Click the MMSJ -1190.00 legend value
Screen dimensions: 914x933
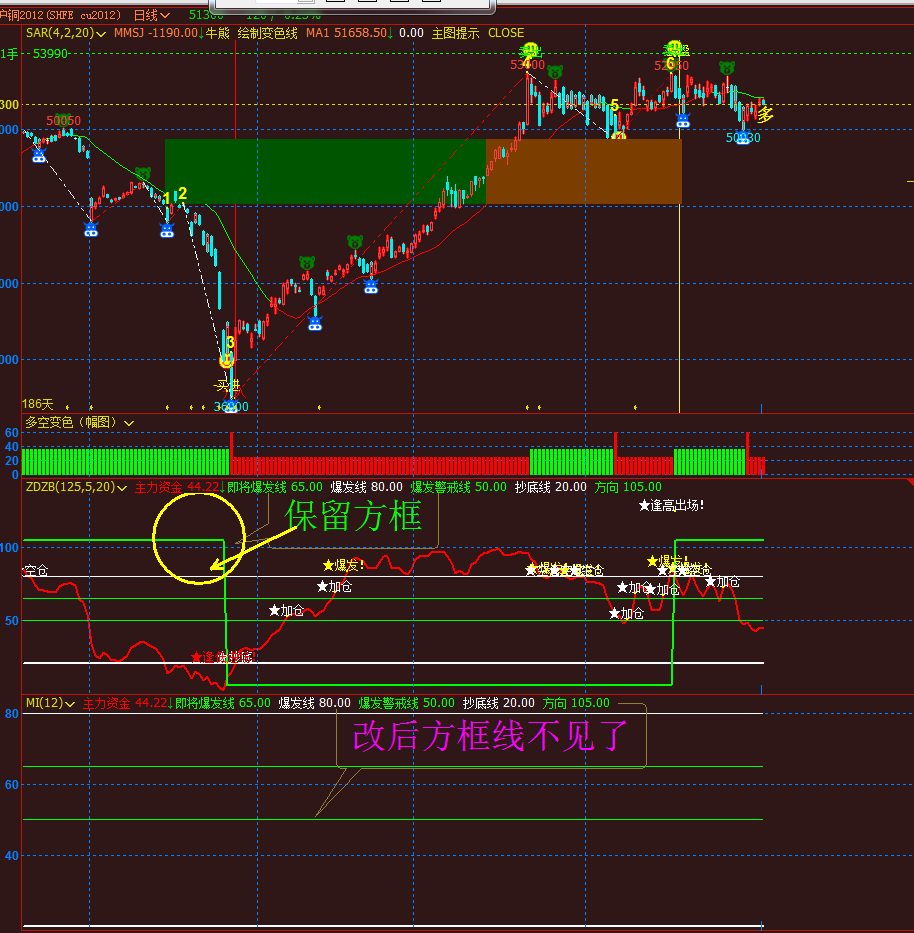tap(155, 33)
